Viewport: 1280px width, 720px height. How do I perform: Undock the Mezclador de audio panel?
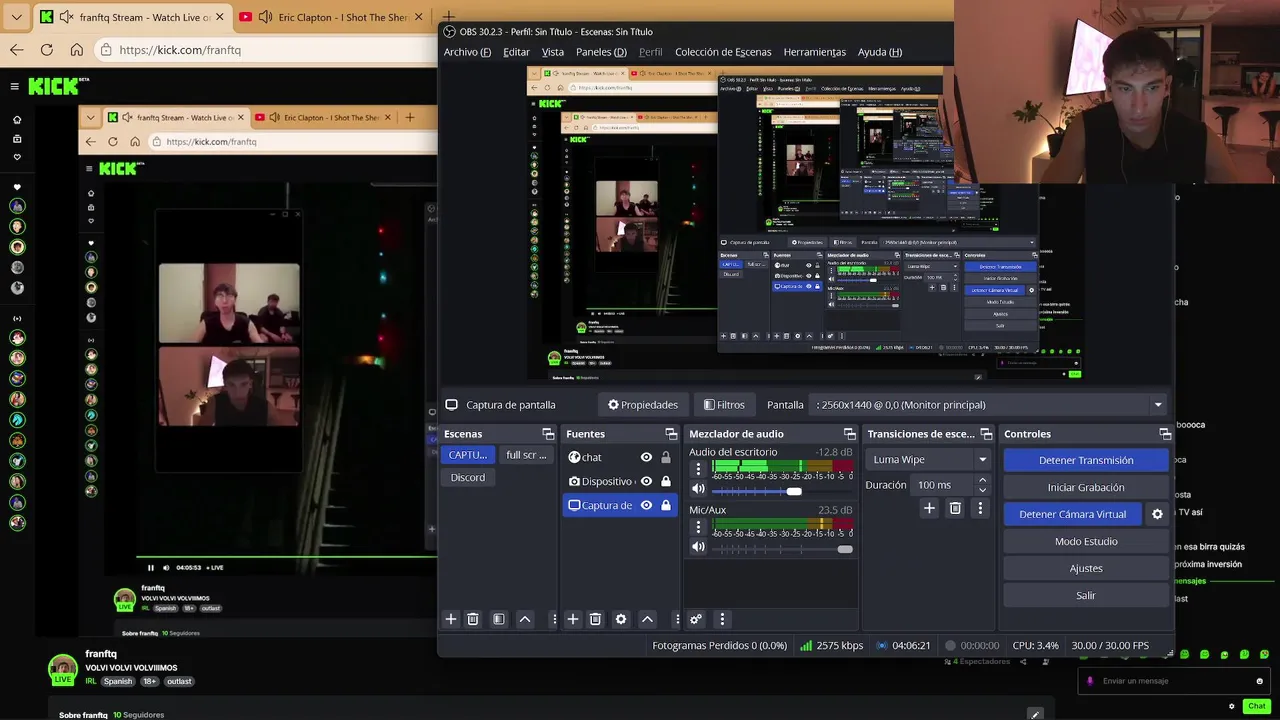click(849, 434)
